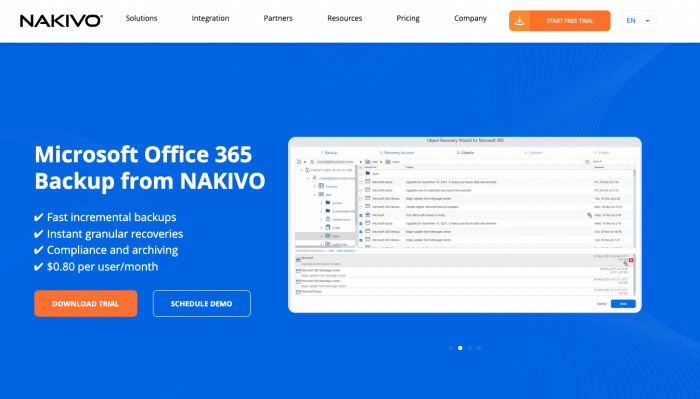Select the fourth carousel dot
Image resolution: width=700 pixels, height=399 pixels.
coord(479,348)
